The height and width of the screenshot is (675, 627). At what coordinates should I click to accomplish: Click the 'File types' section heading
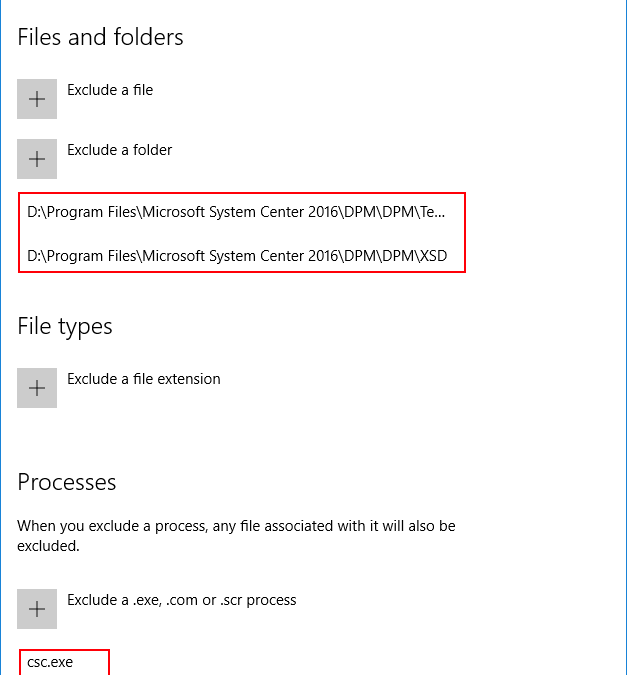point(65,326)
